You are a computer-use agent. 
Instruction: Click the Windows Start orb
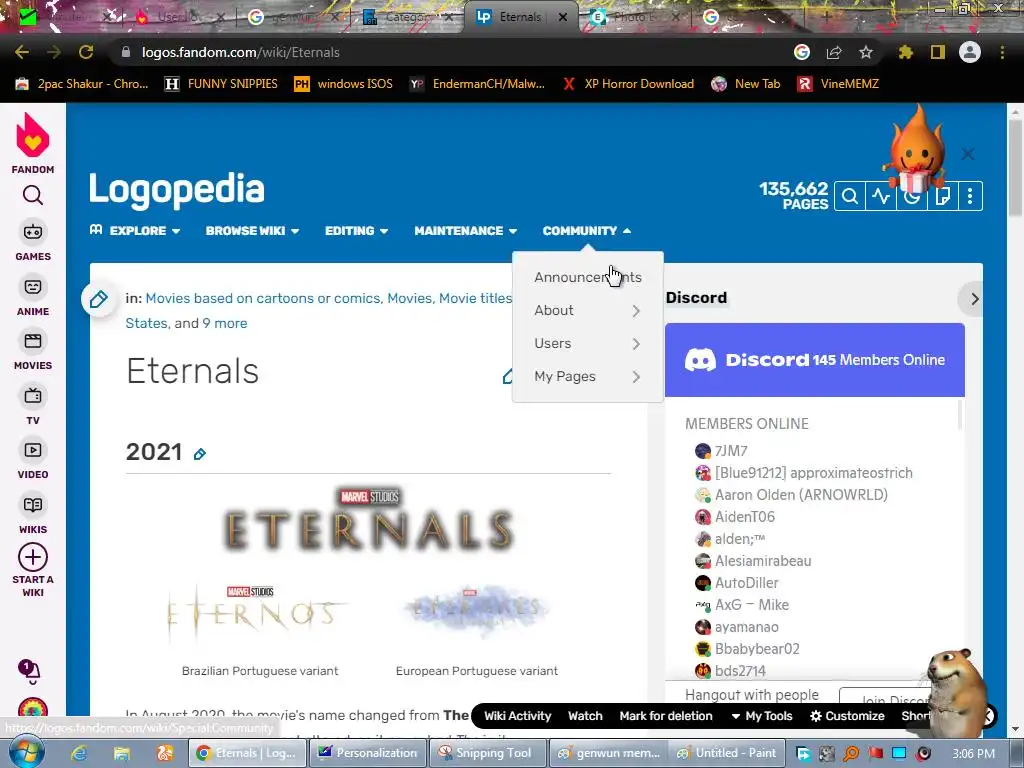(26, 752)
